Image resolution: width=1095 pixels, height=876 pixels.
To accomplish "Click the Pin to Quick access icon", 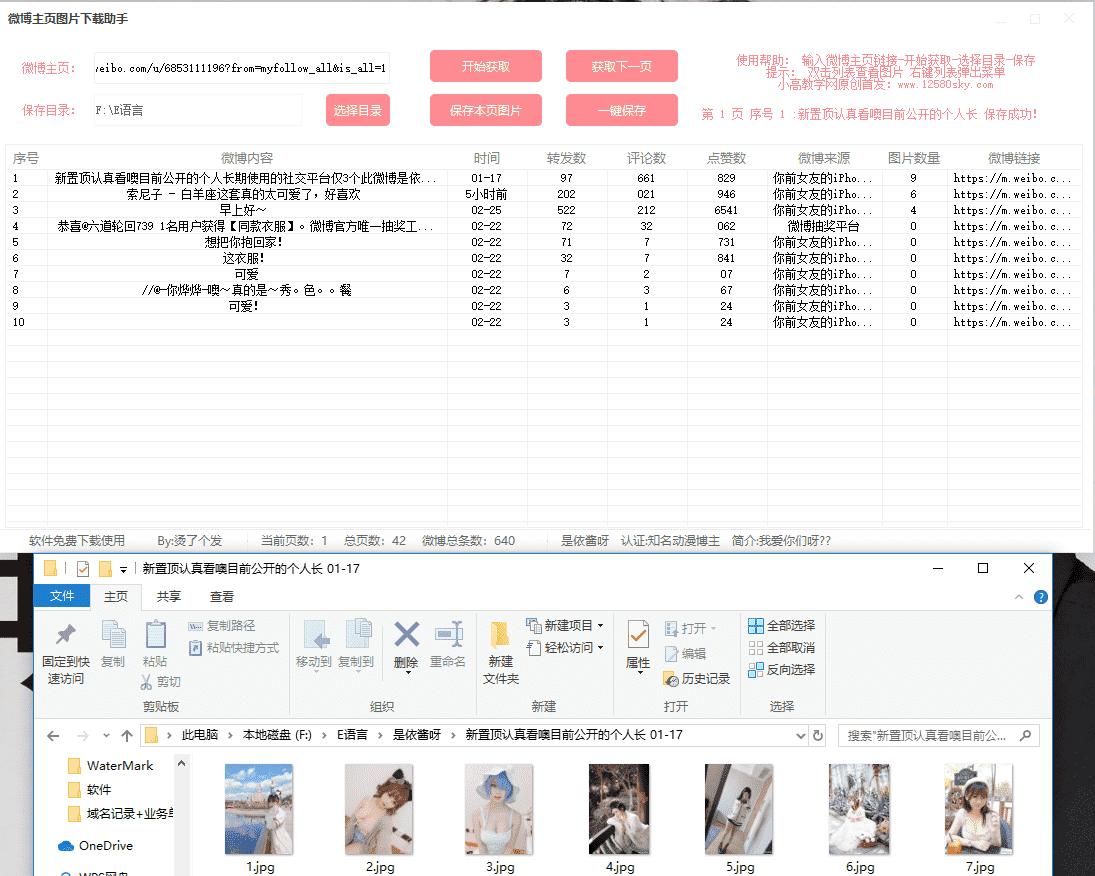I will pos(65,636).
